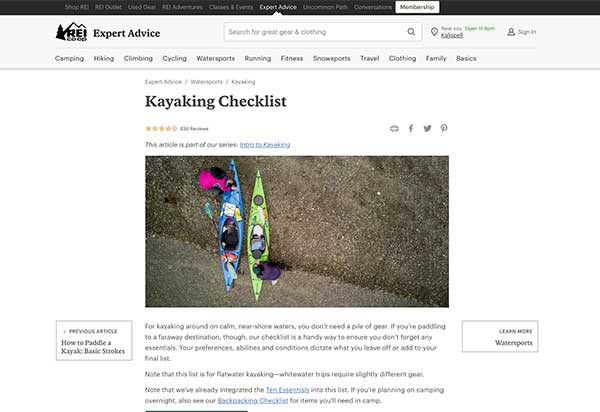The image size is (600, 412).
Task: Share article on Facebook icon
Action: coord(411,128)
